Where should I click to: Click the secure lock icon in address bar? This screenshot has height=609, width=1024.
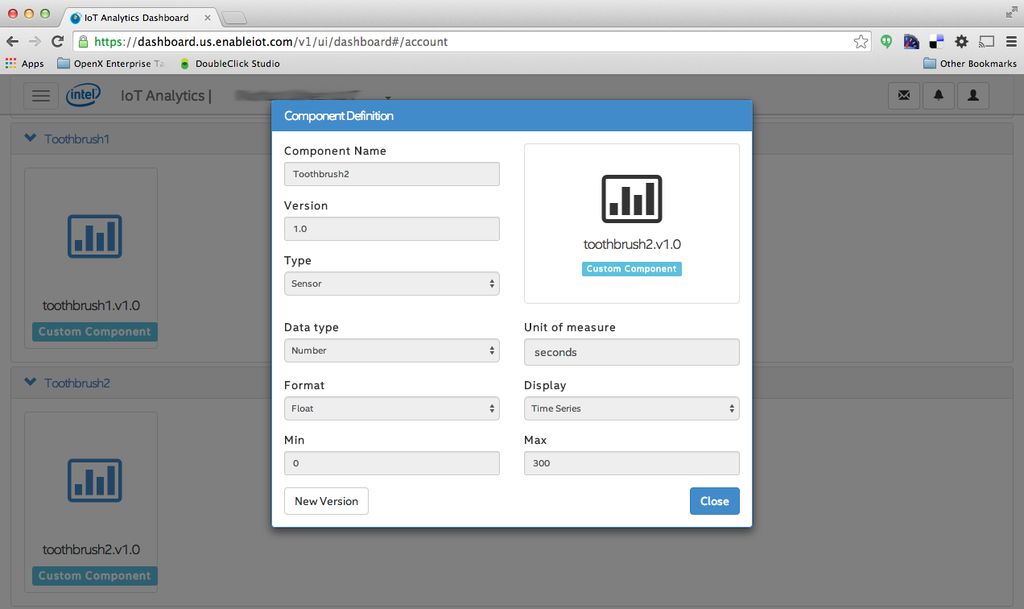click(83, 42)
